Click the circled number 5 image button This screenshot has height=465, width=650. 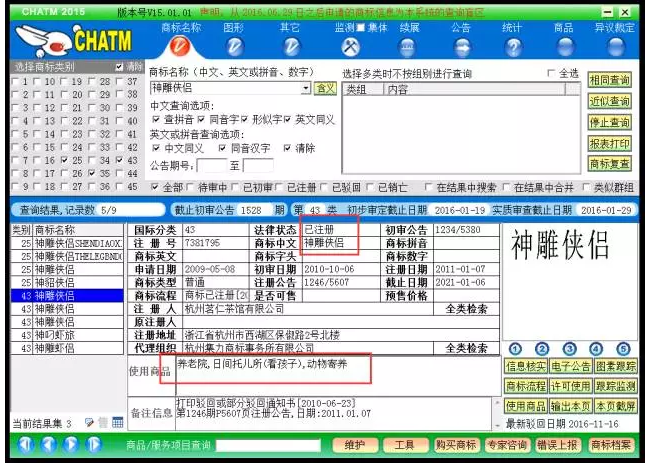click(623, 349)
